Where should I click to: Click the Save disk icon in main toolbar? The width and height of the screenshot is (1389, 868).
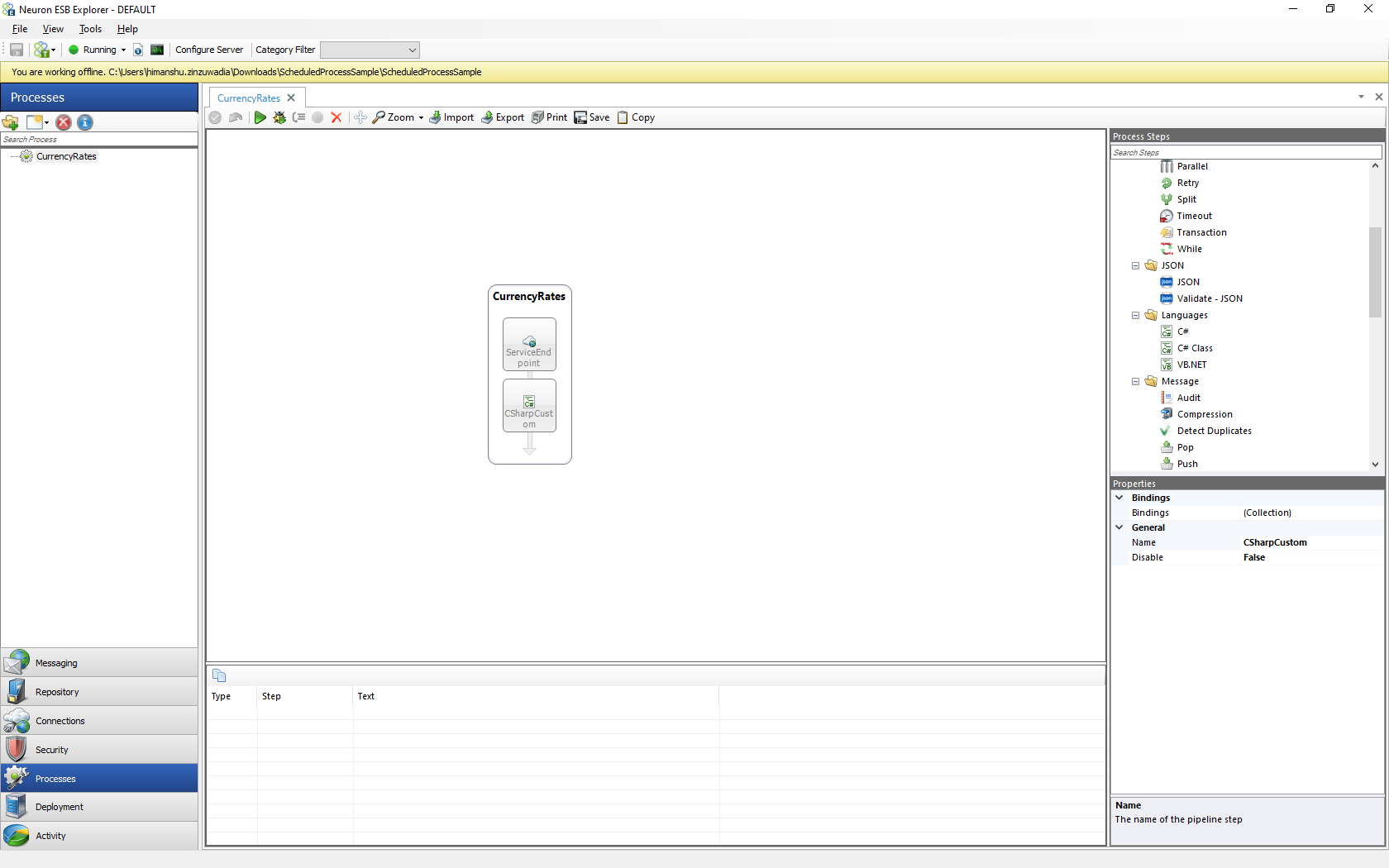[17, 50]
